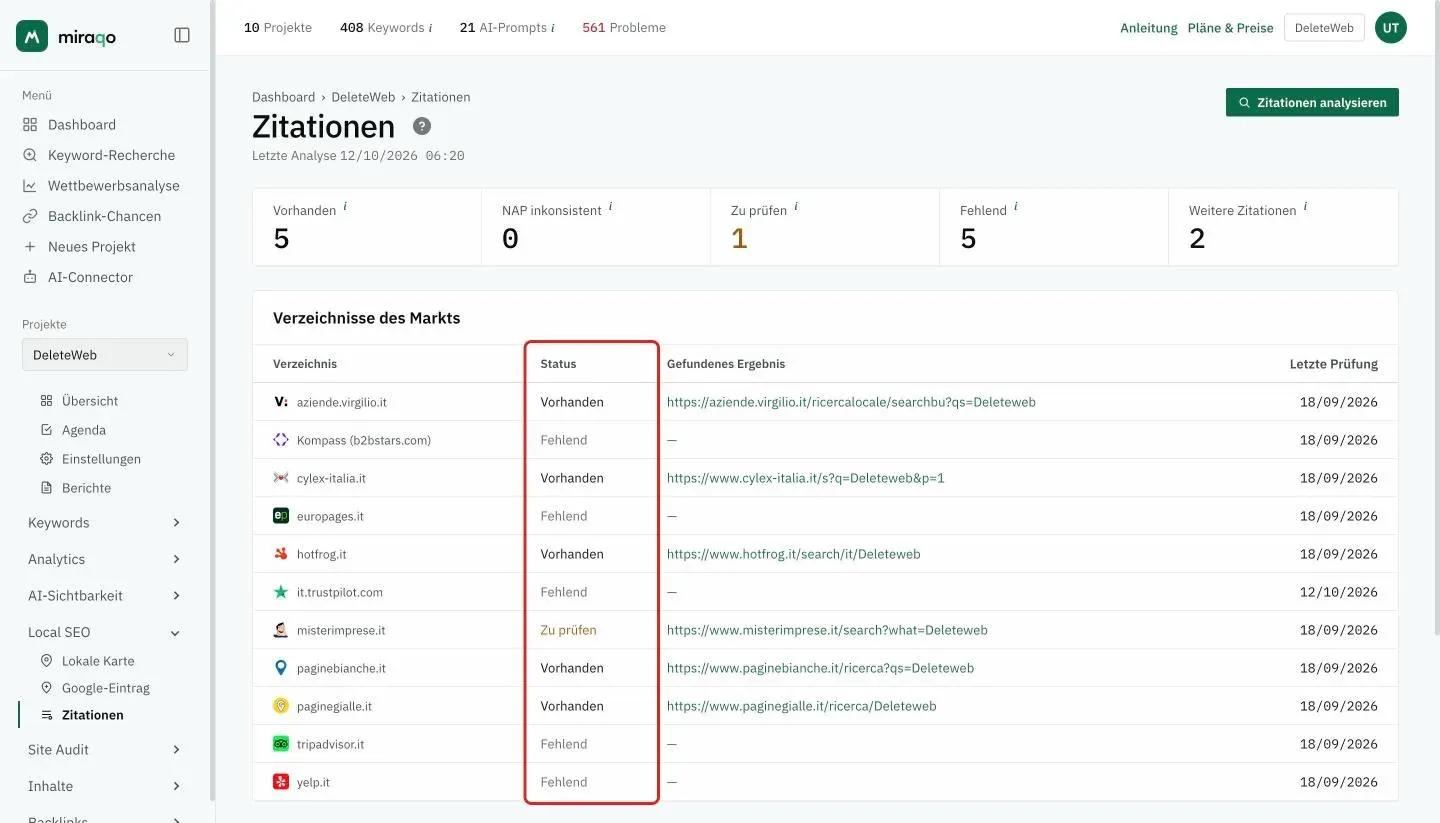
Task: Open the DeleteWeb project dropdown
Action: pos(105,355)
